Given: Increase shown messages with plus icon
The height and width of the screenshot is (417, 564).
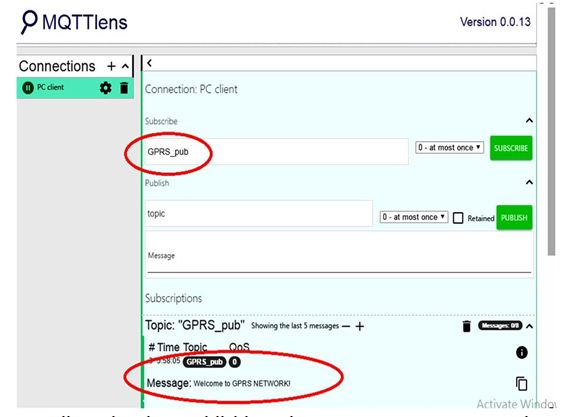Looking at the screenshot, I should [x=359, y=326].
